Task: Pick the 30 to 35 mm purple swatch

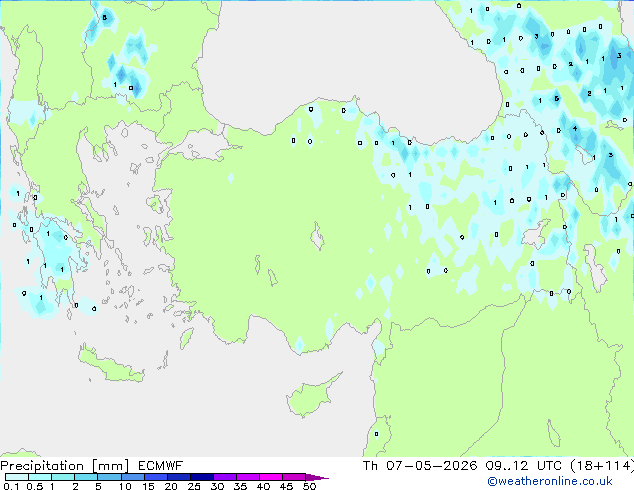Action: click(x=225, y=477)
